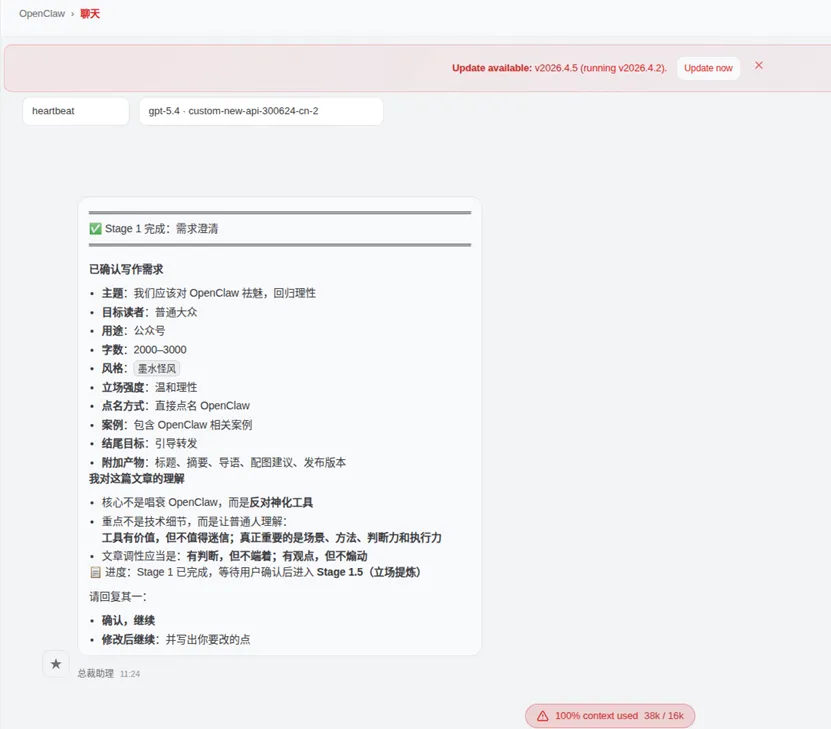
Task: Open the gpt-5.4 model selector
Action: [x=261, y=111]
